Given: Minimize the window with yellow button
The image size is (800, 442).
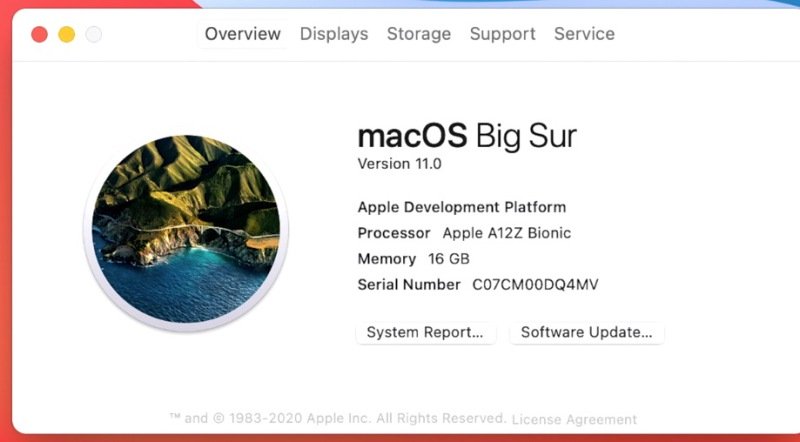Looking at the screenshot, I should tap(67, 35).
